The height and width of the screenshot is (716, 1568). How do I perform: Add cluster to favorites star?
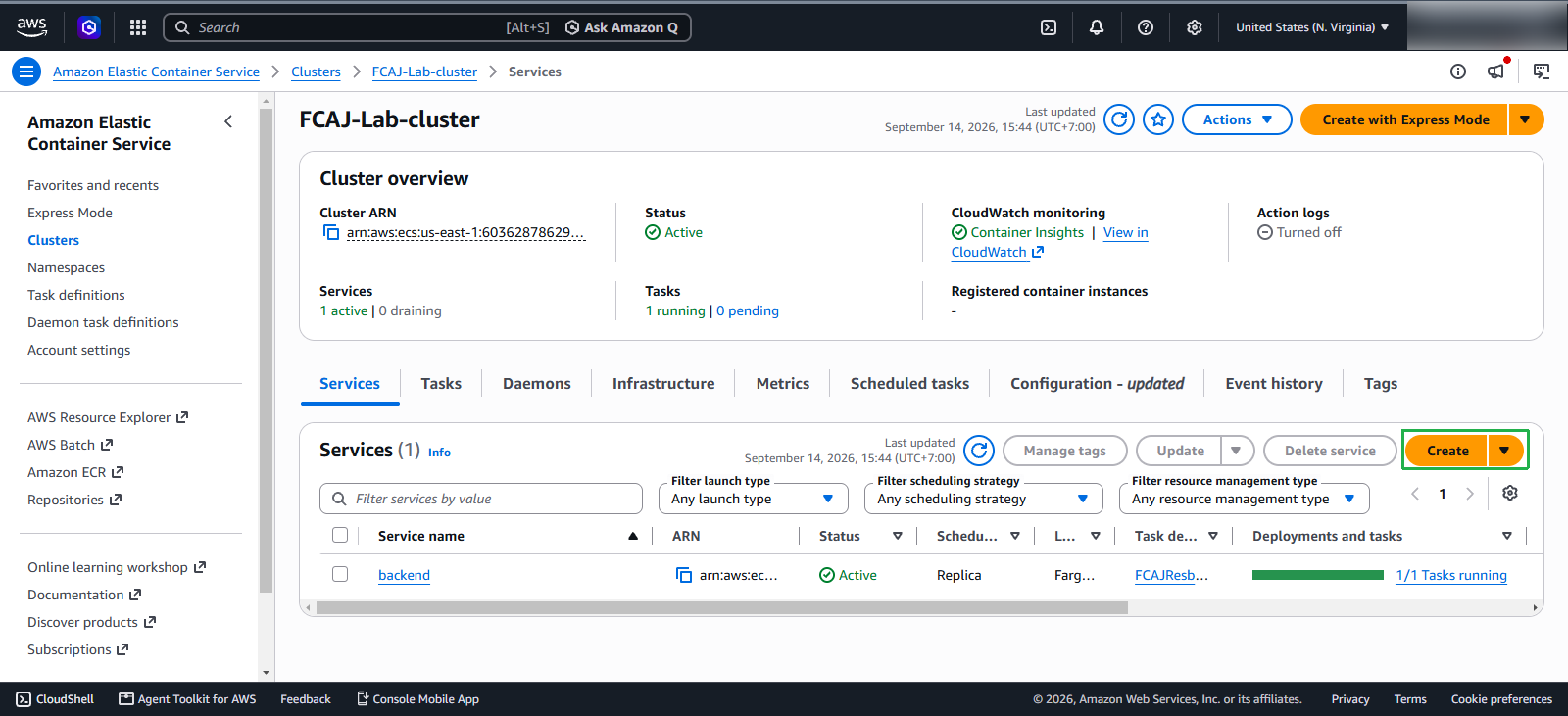pyautogui.click(x=1158, y=119)
